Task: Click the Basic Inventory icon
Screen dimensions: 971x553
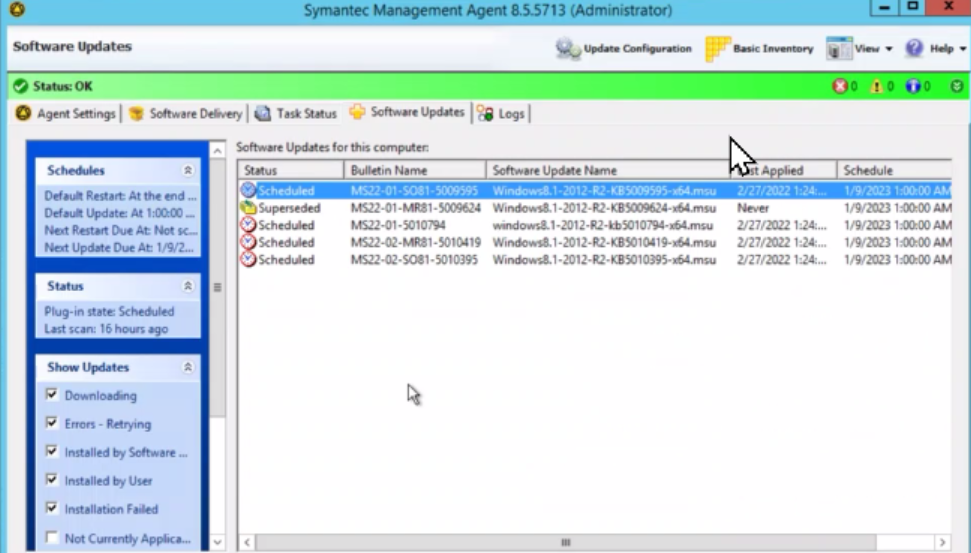Action: click(x=717, y=48)
